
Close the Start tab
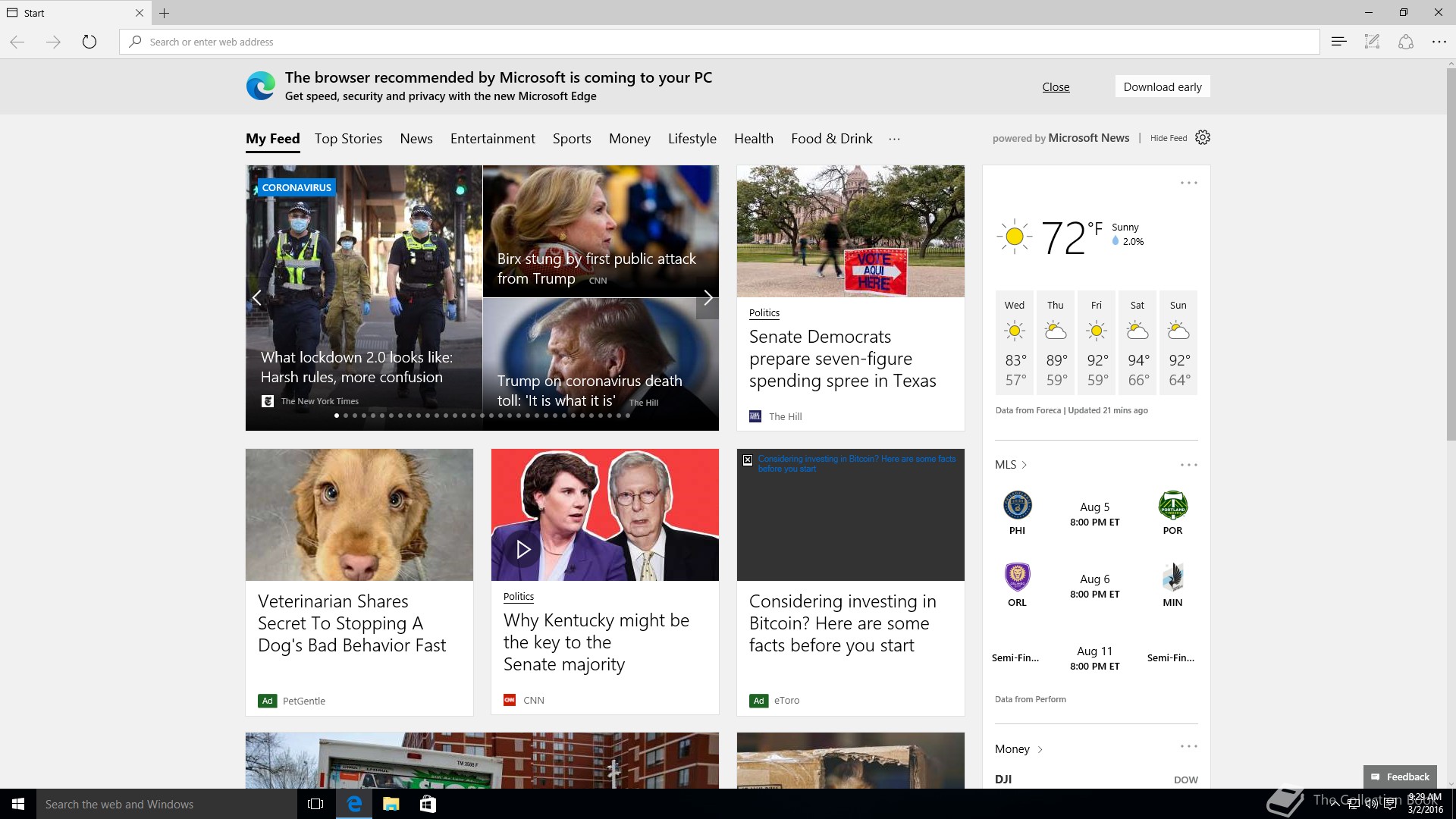[x=139, y=13]
